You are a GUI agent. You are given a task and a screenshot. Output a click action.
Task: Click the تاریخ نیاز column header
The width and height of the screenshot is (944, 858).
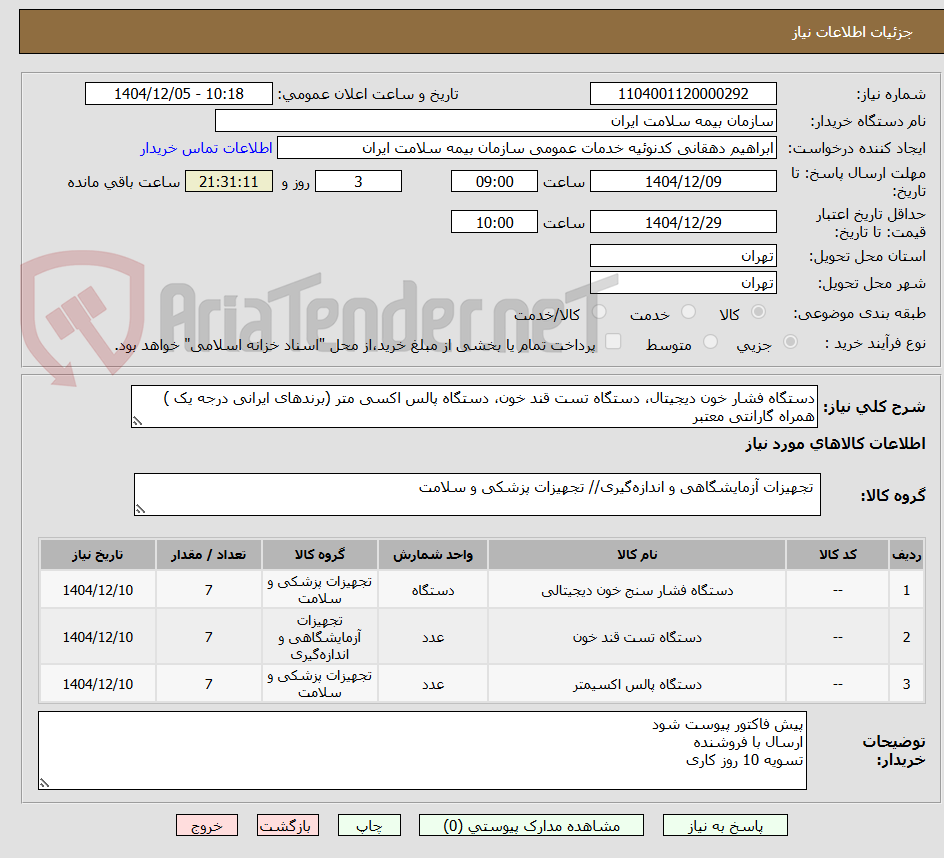point(98,555)
